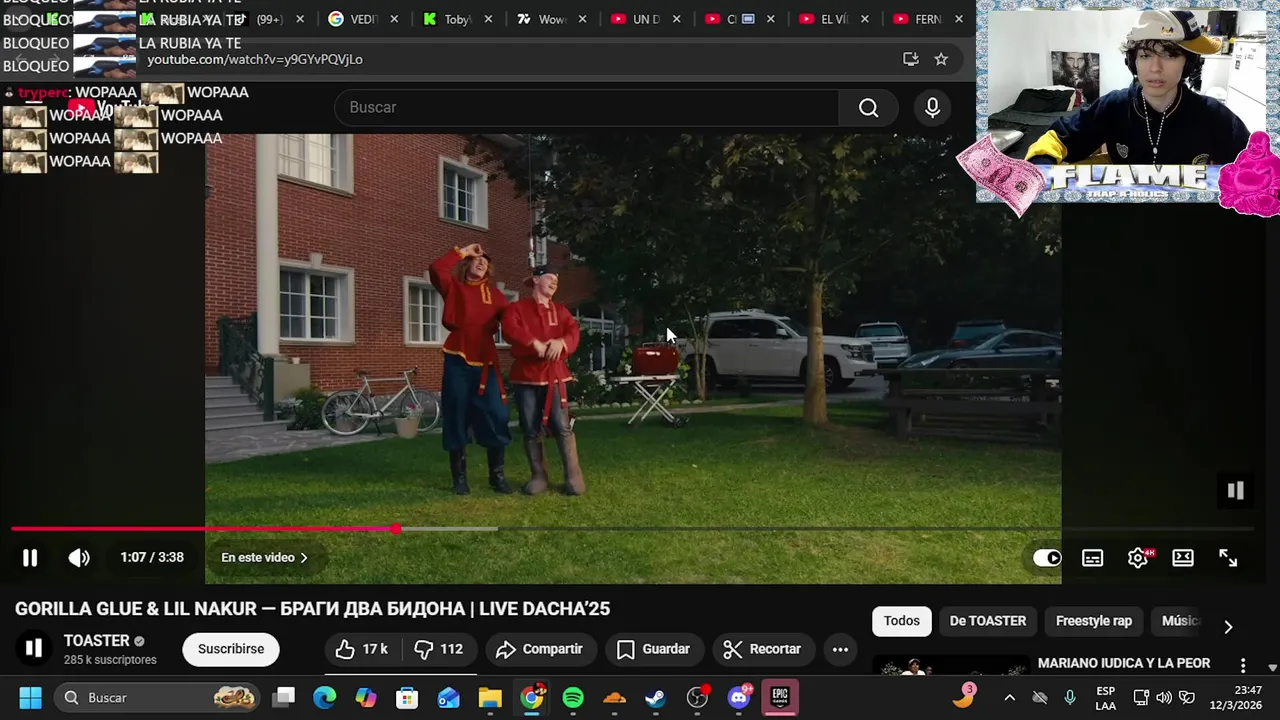1280x720 pixels.
Task: Open Discord from the taskbar
Action: [739, 697]
